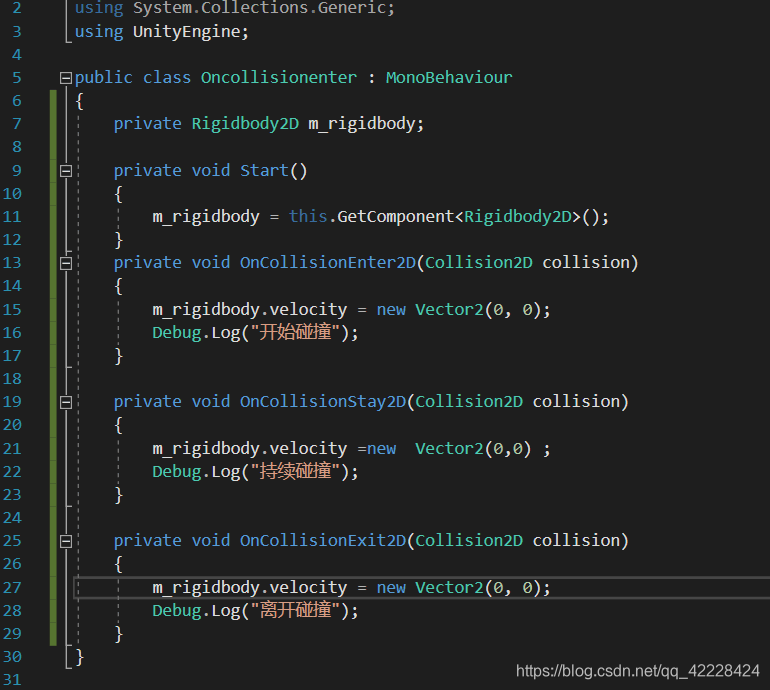
Task: Click line number 27 in the gutter
Action: 12,587
